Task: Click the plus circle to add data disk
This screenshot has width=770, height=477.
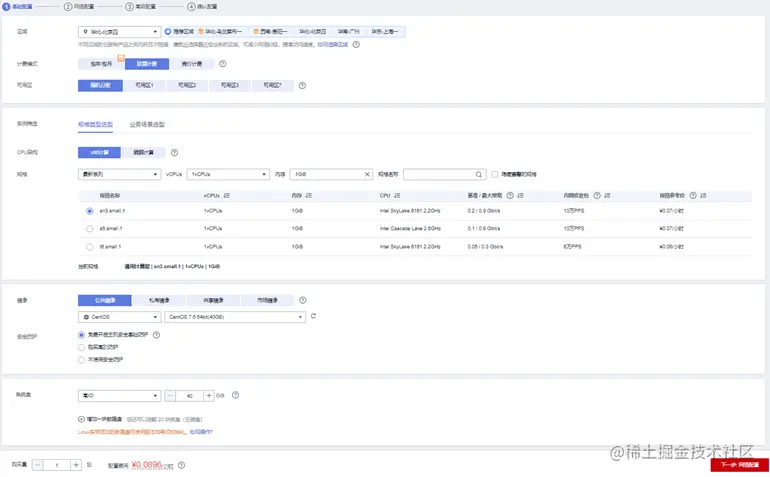Action: point(82,419)
